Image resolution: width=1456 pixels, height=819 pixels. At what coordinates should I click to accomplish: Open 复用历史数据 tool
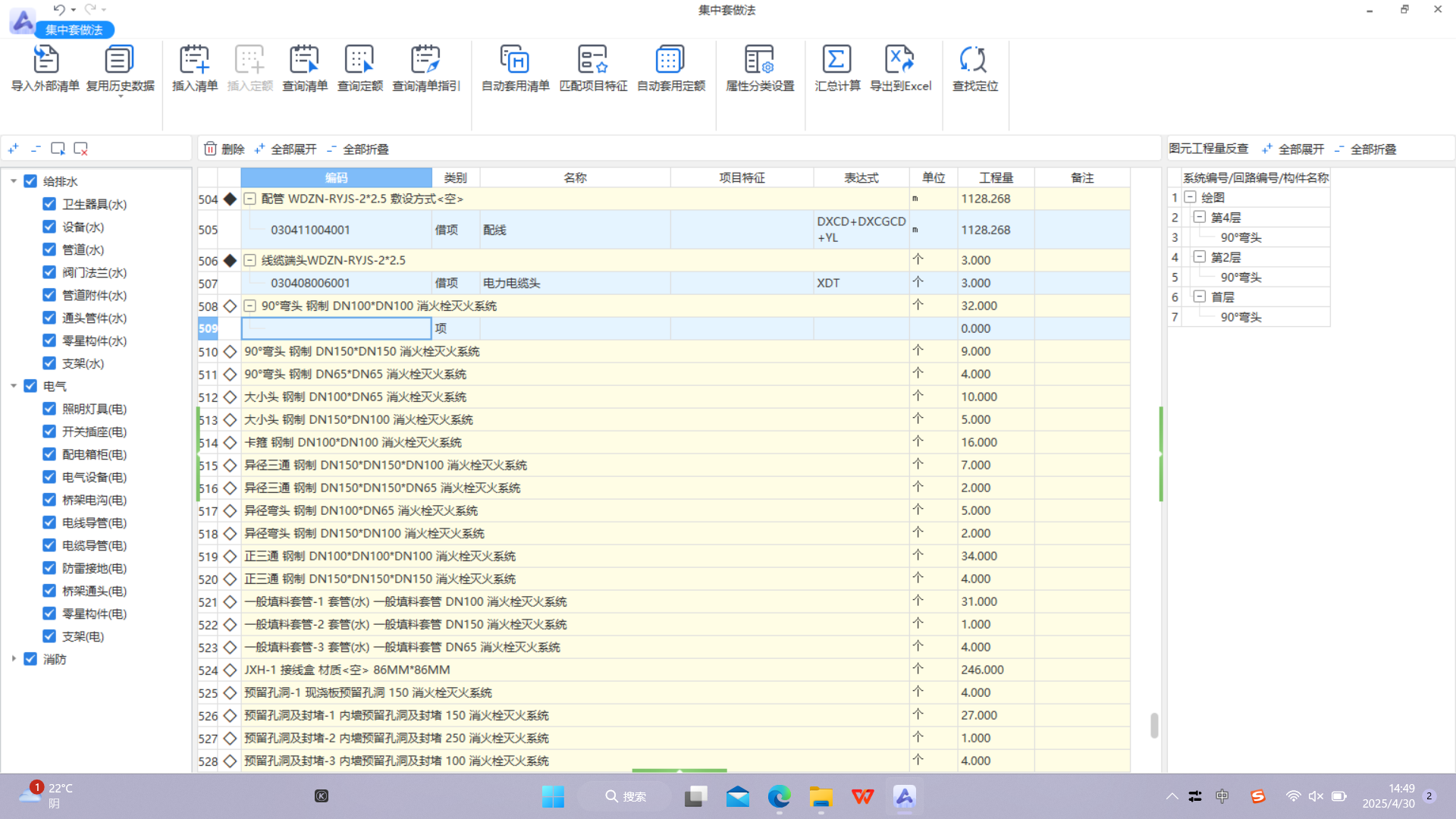[120, 68]
